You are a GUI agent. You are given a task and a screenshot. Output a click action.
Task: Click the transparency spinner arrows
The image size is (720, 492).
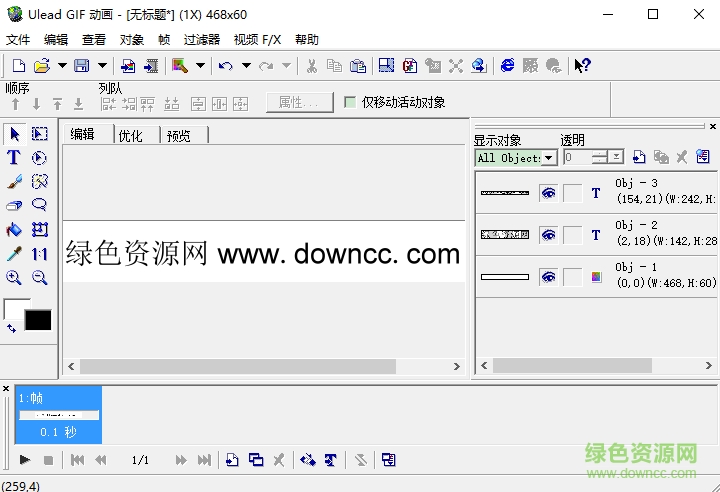coord(600,158)
